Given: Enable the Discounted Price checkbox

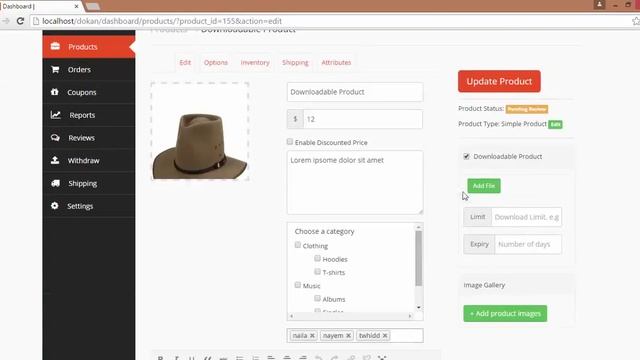Looking at the screenshot, I should [290, 142].
